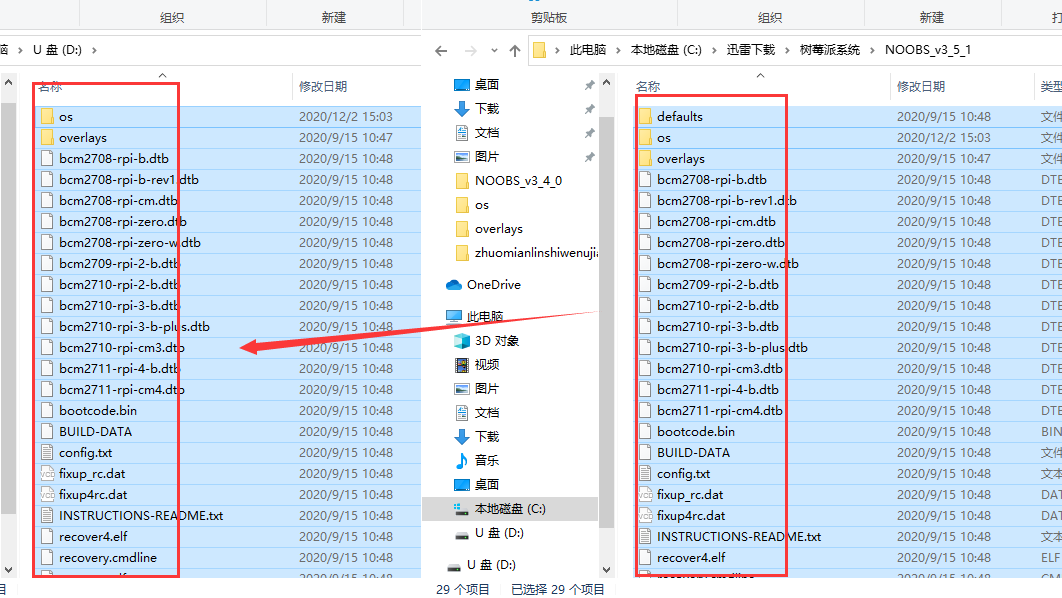Click scroll down arrow in navigation pane
The width and height of the screenshot is (1062, 598).
point(607,570)
